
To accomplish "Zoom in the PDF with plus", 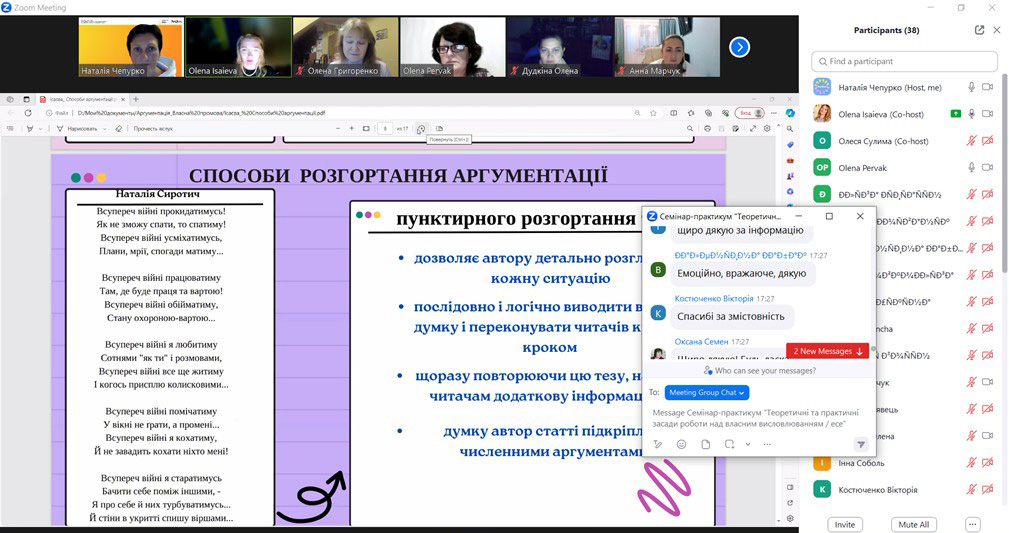I will (352, 129).
